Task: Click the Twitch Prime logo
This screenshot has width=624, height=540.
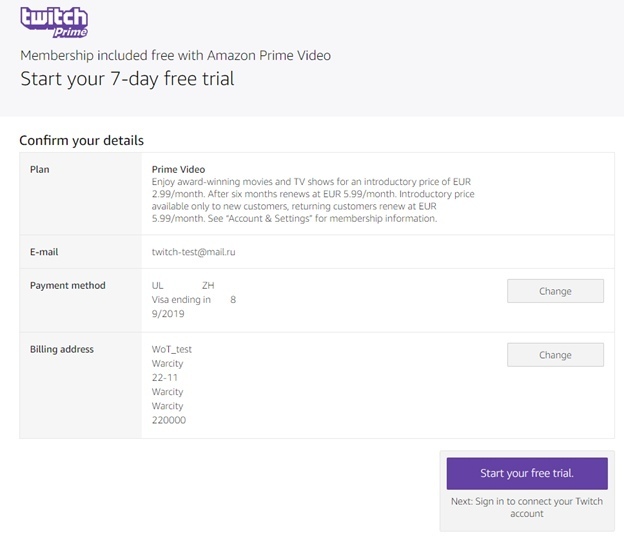Action: 54,22
